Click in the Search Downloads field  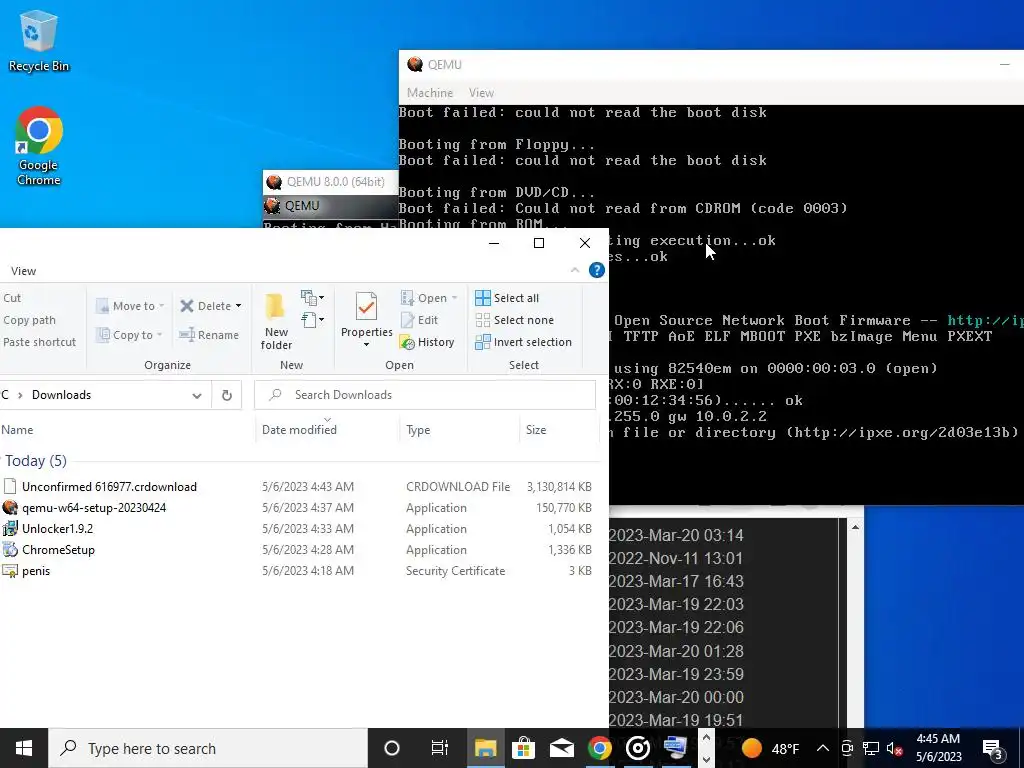point(425,395)
